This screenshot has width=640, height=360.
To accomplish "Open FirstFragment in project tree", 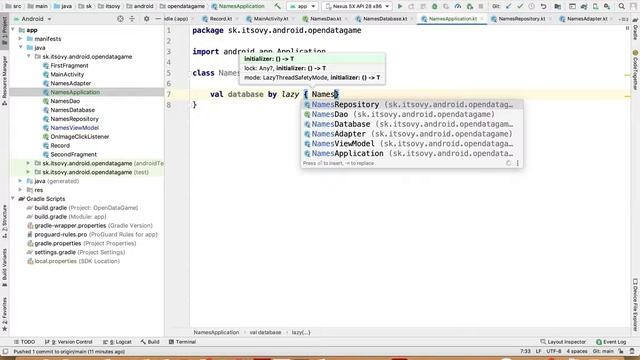I will 69,65.
